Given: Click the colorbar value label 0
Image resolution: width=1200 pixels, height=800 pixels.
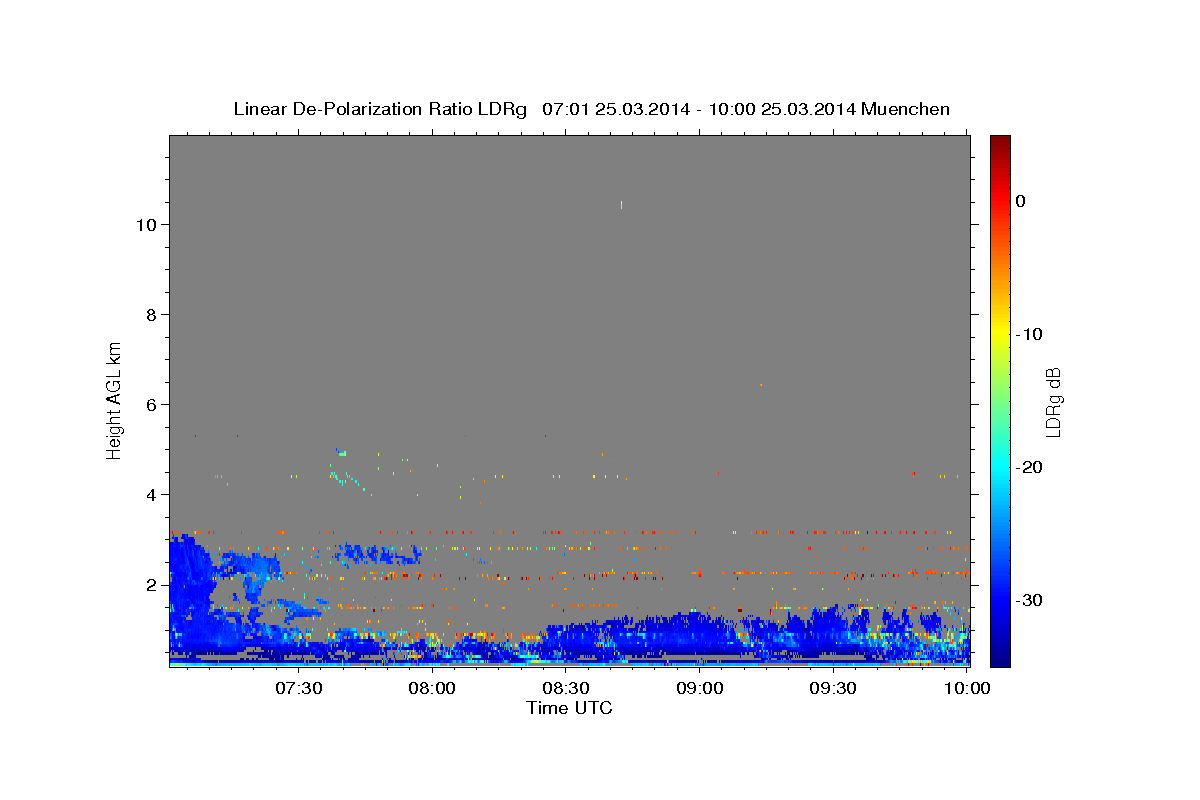Looking at the screenshot, I should (1021, 201).
